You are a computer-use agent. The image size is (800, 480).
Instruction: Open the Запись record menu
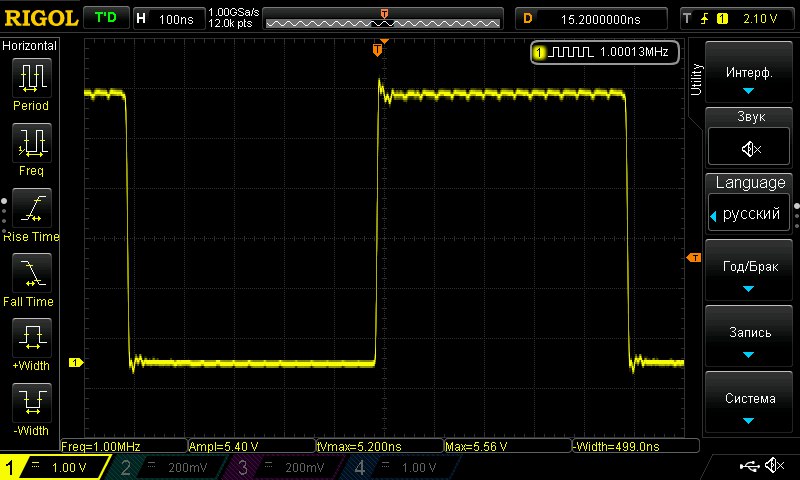pyautogui.click(x=748, y=337)
